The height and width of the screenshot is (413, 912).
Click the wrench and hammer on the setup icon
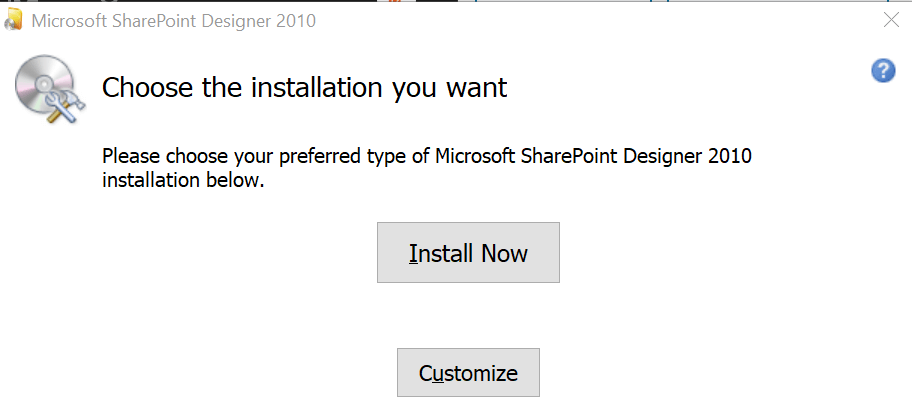(x=65, y=106)
